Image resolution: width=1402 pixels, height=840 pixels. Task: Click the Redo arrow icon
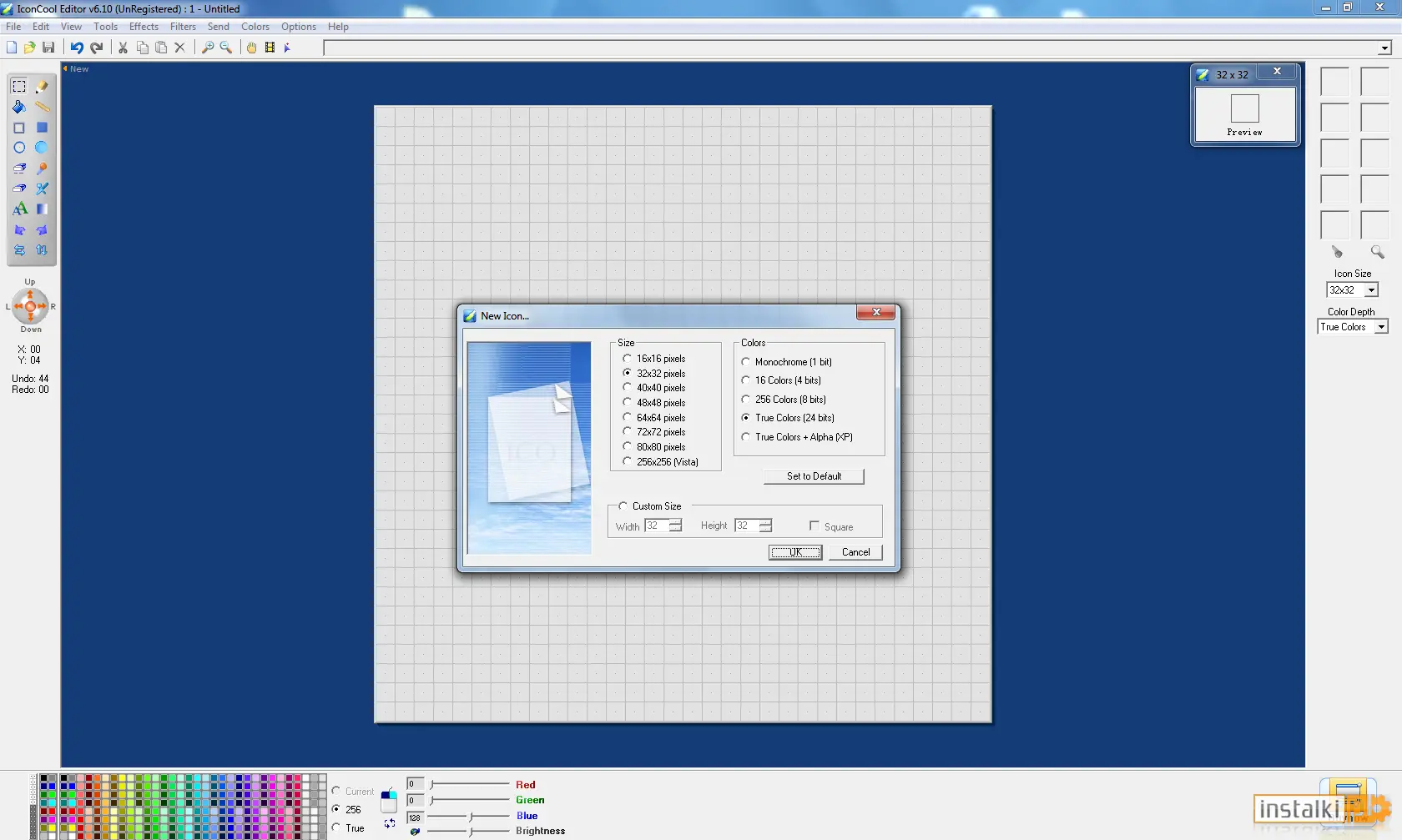point(97,48)
